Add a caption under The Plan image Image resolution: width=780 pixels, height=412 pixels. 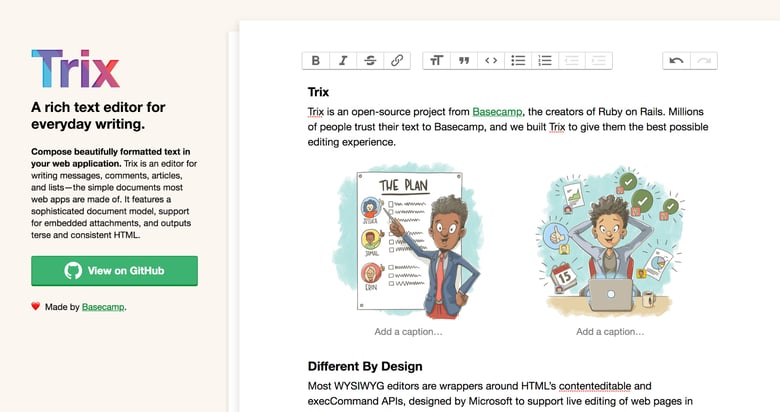click(408, 331)
